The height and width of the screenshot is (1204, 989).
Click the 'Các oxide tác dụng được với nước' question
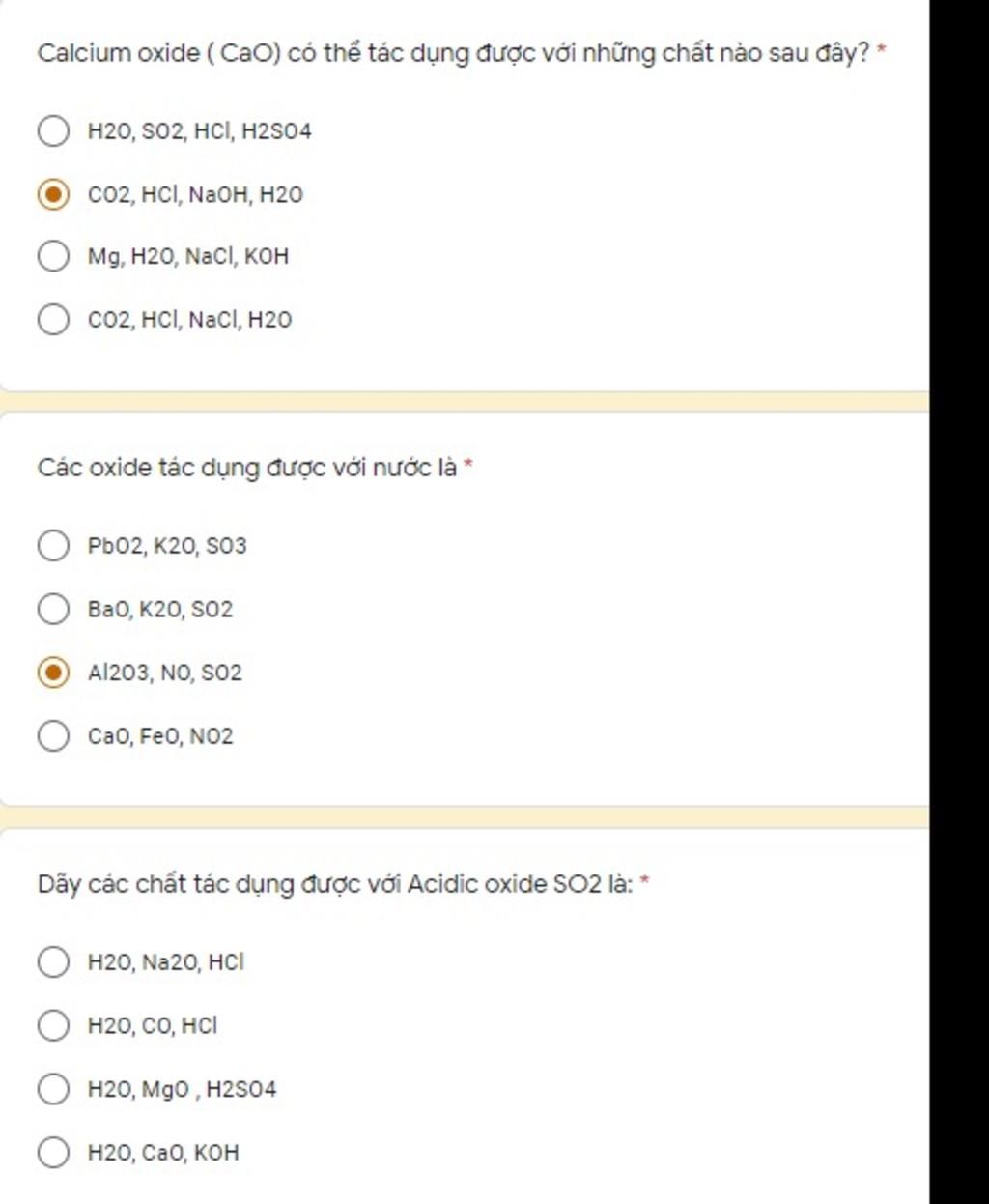coord(247,469)
